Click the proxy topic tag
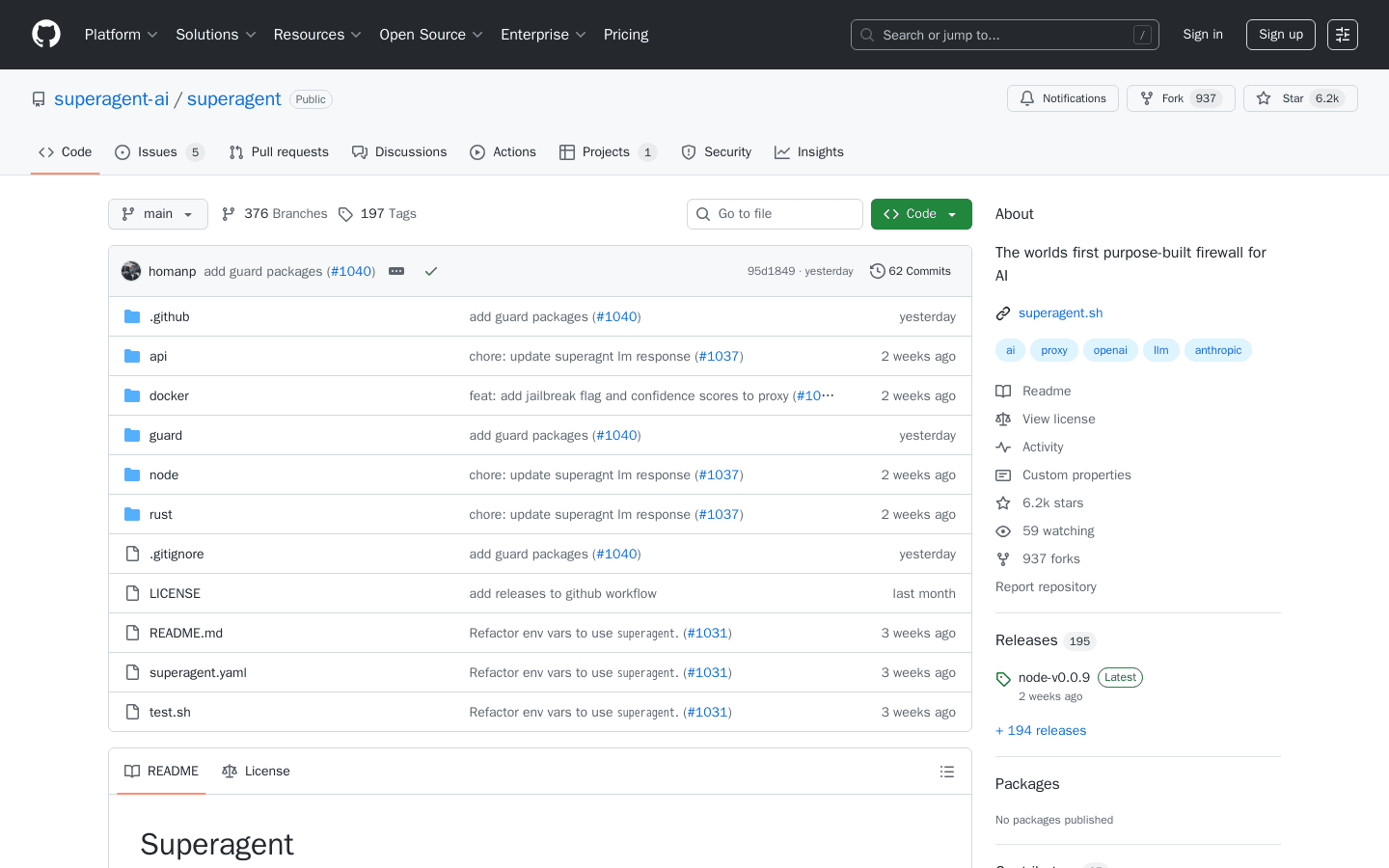 (1054, 350)
